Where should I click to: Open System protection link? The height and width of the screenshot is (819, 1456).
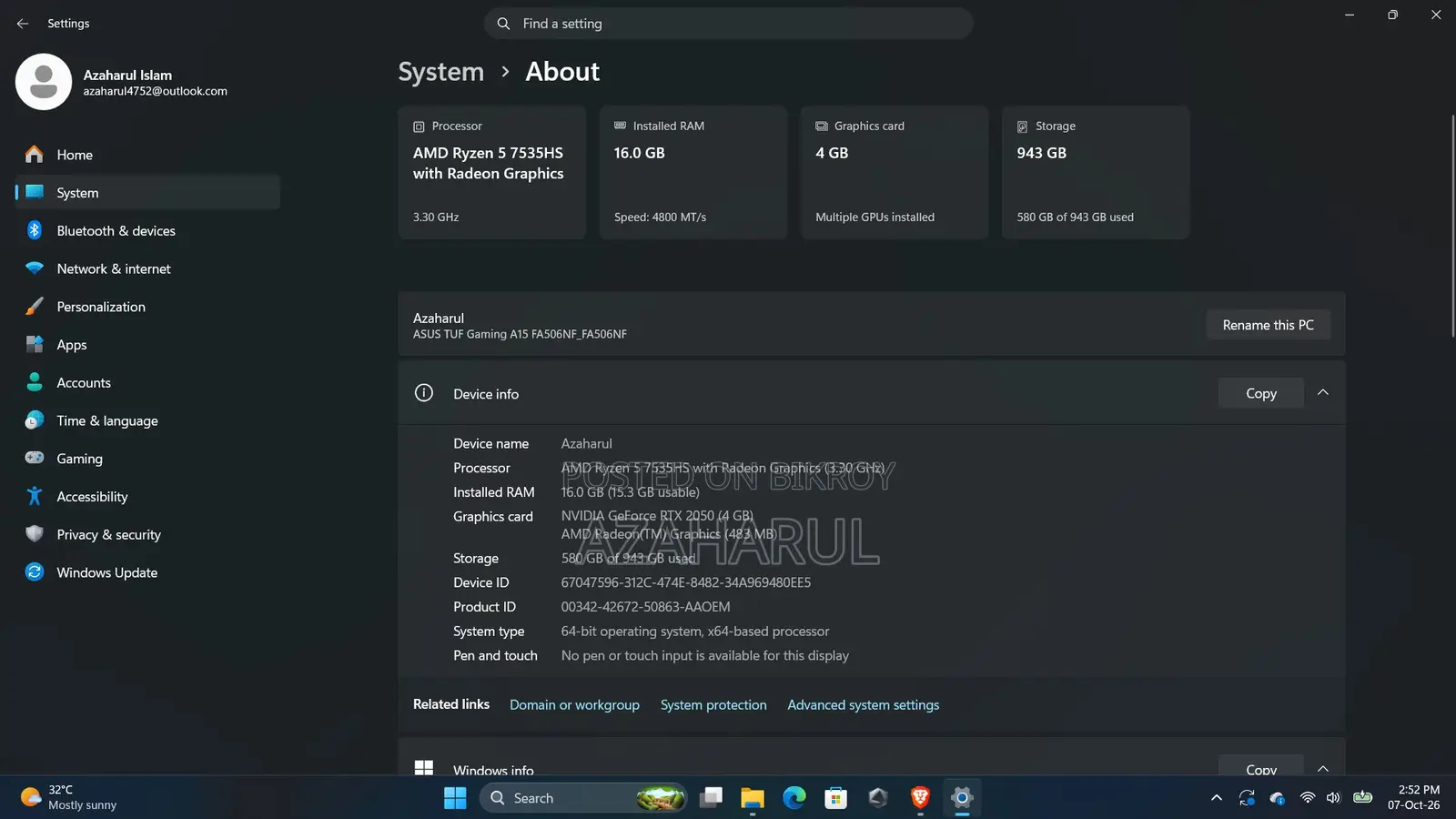pyautogui.click(x=713, y=705)
